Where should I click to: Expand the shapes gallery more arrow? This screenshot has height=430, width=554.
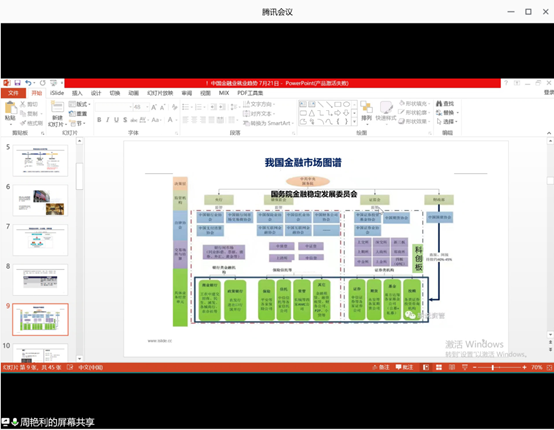(354, 122)
